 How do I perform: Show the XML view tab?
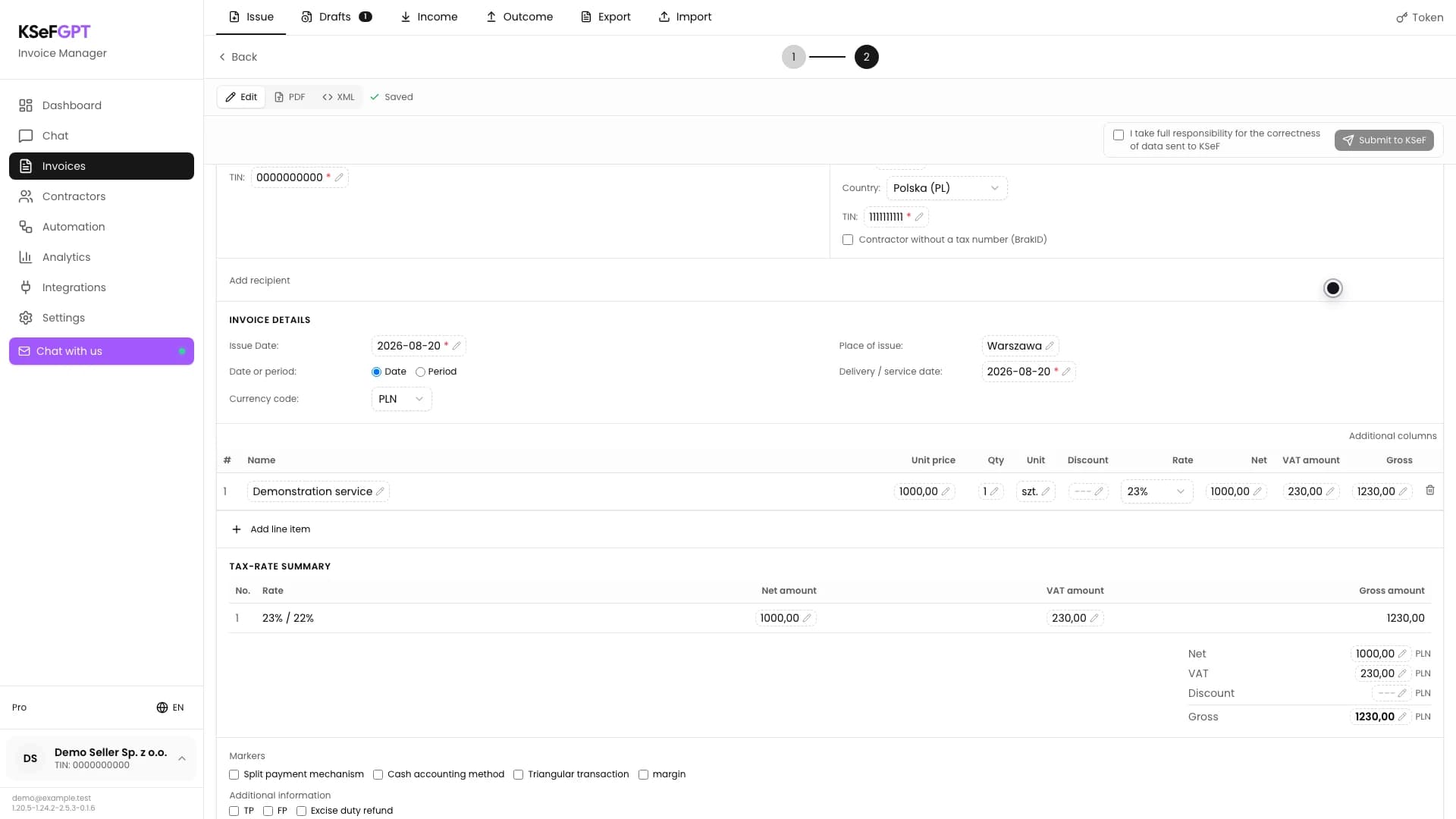point(338,97)
